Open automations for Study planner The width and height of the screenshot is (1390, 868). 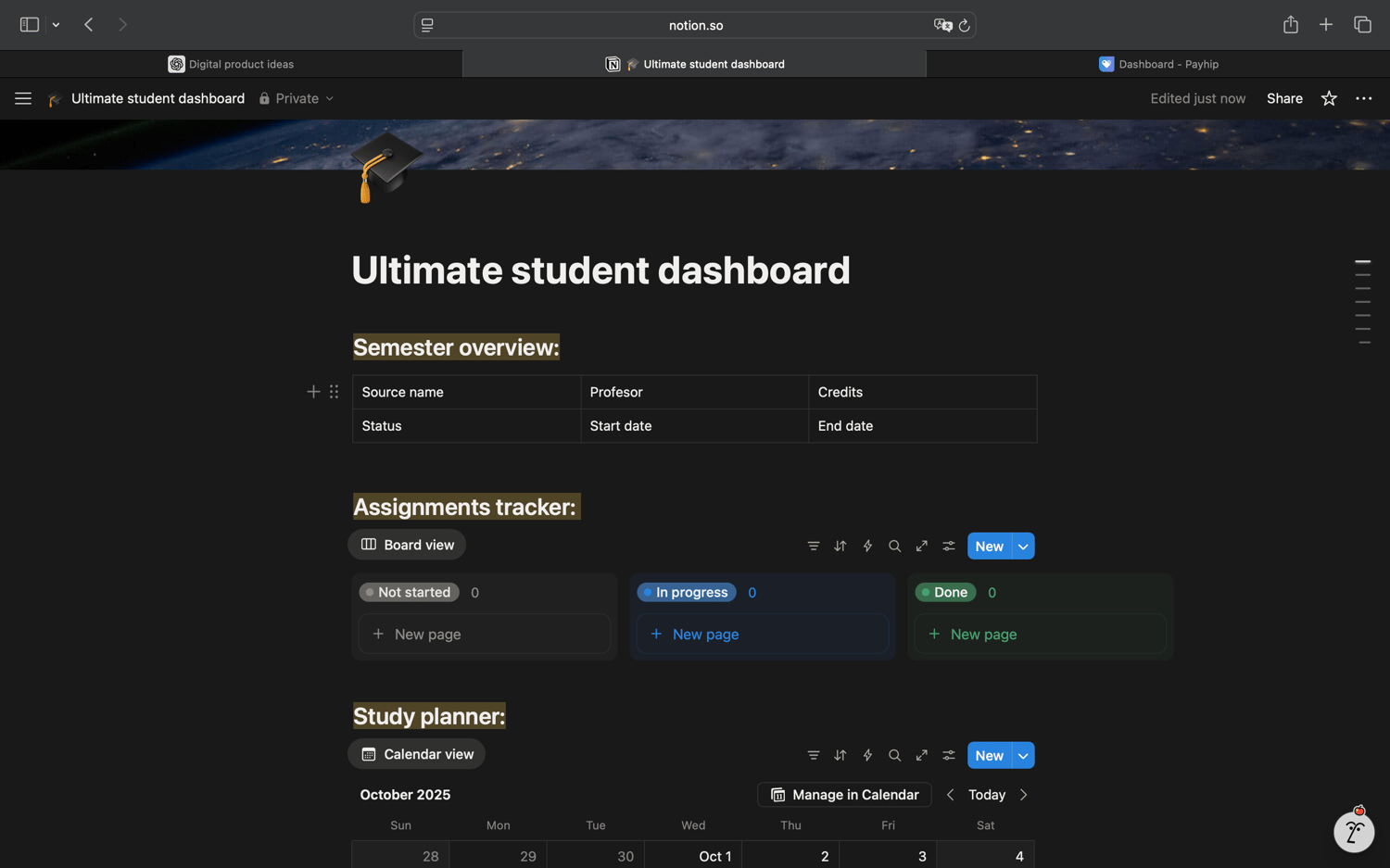click(867, 756)
